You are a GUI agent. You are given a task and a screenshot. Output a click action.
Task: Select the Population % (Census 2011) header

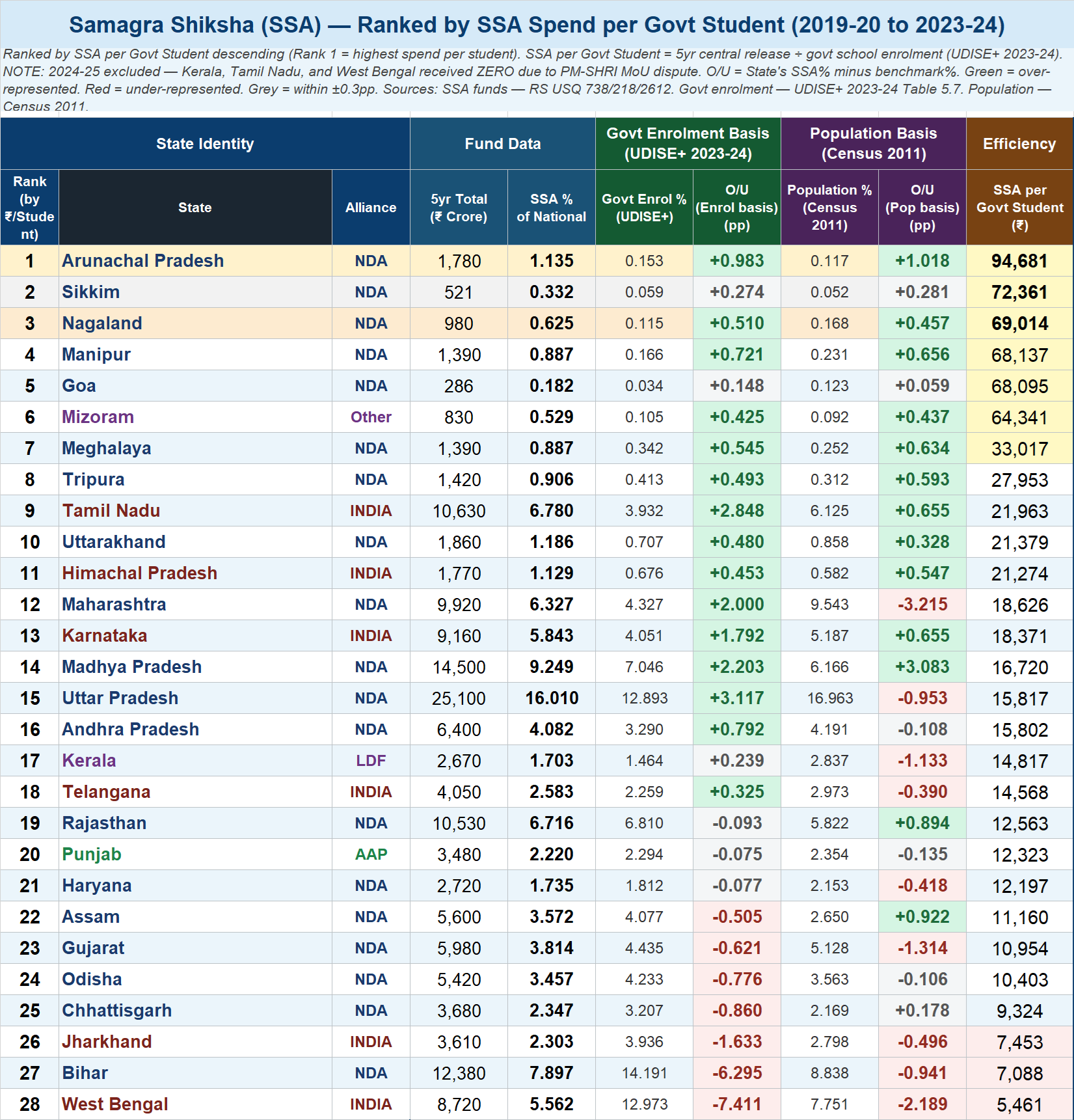(829, 208)
